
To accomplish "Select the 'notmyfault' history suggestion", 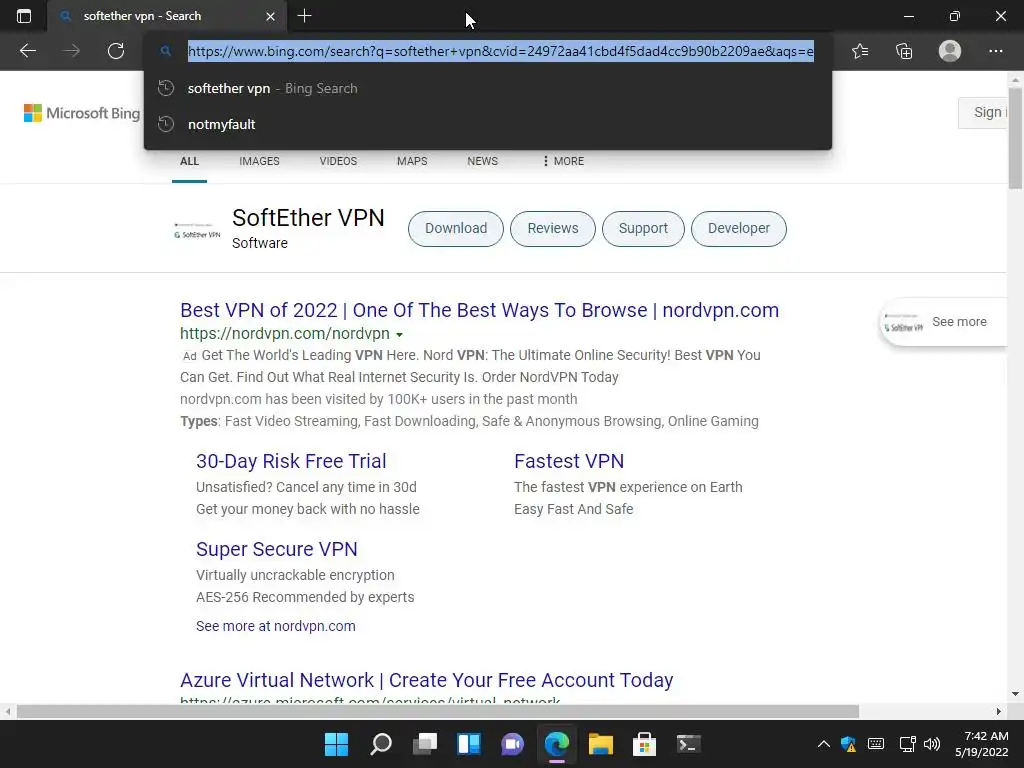I will [x=488, y=124].
